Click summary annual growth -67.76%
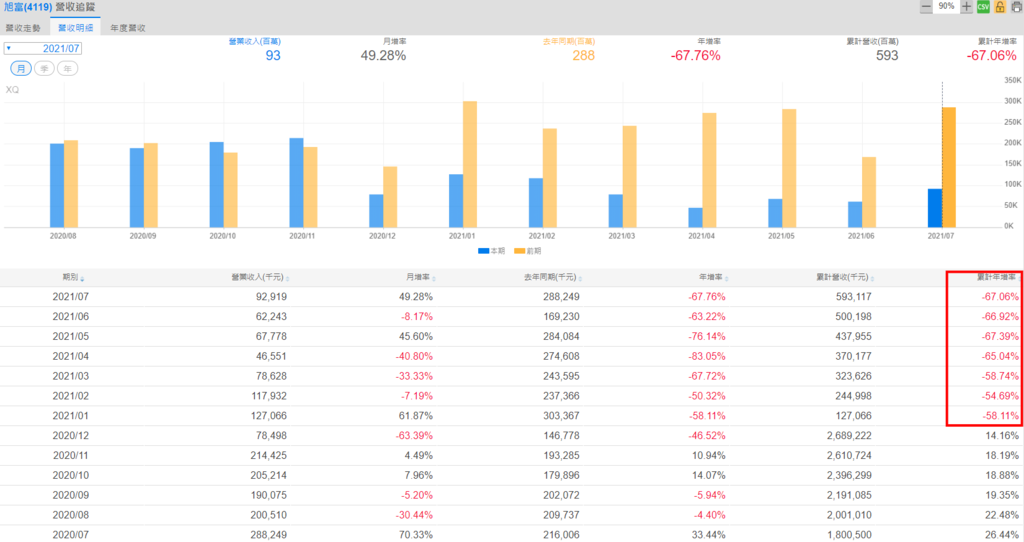This screenshot has width=1024, height=542. tap(696, 56)
